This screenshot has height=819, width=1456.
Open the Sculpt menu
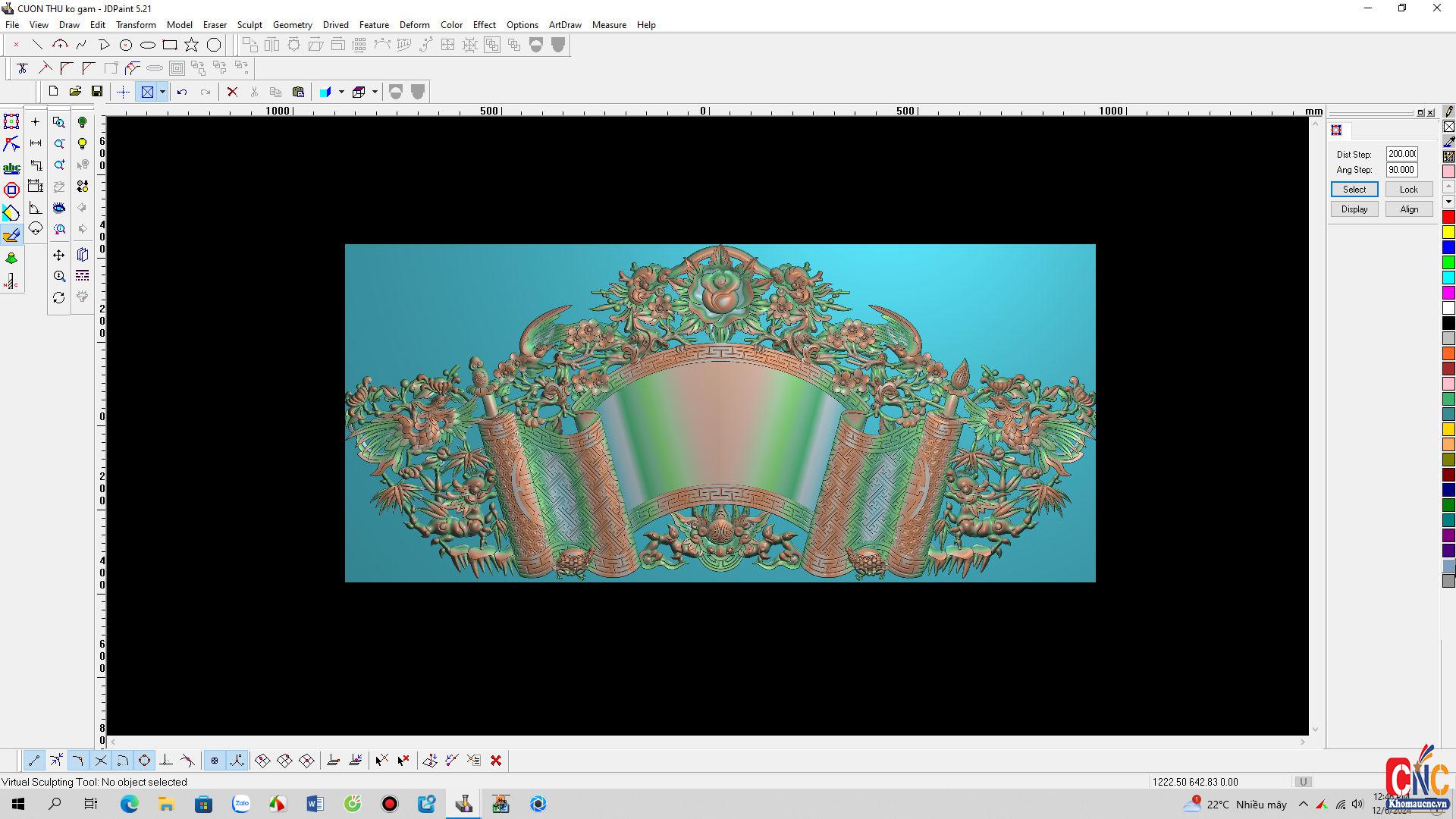(249, 25)
